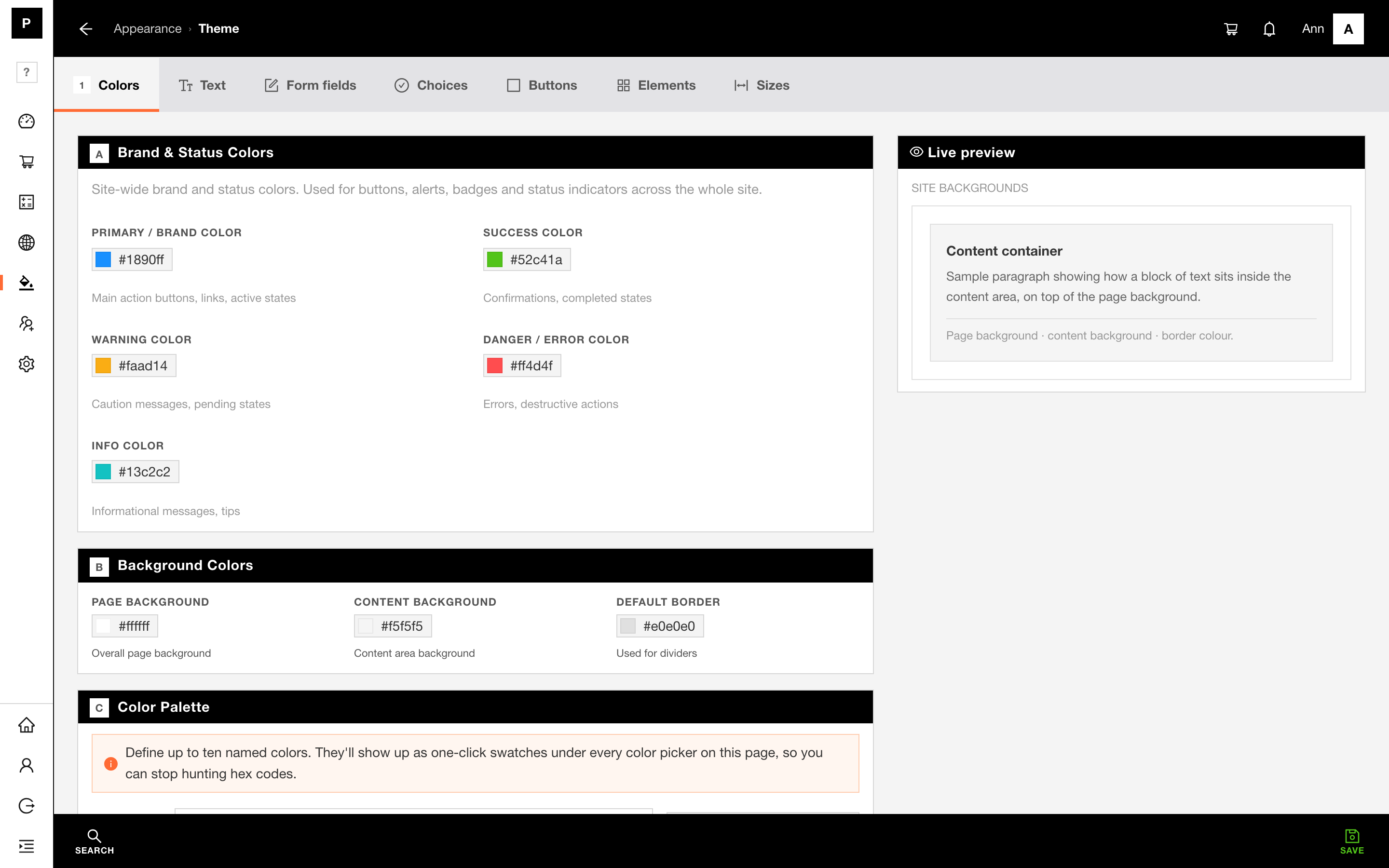Switch to the Elements tab
The width and height of the screenshot is (1389, 868).
tap(656, 85)
